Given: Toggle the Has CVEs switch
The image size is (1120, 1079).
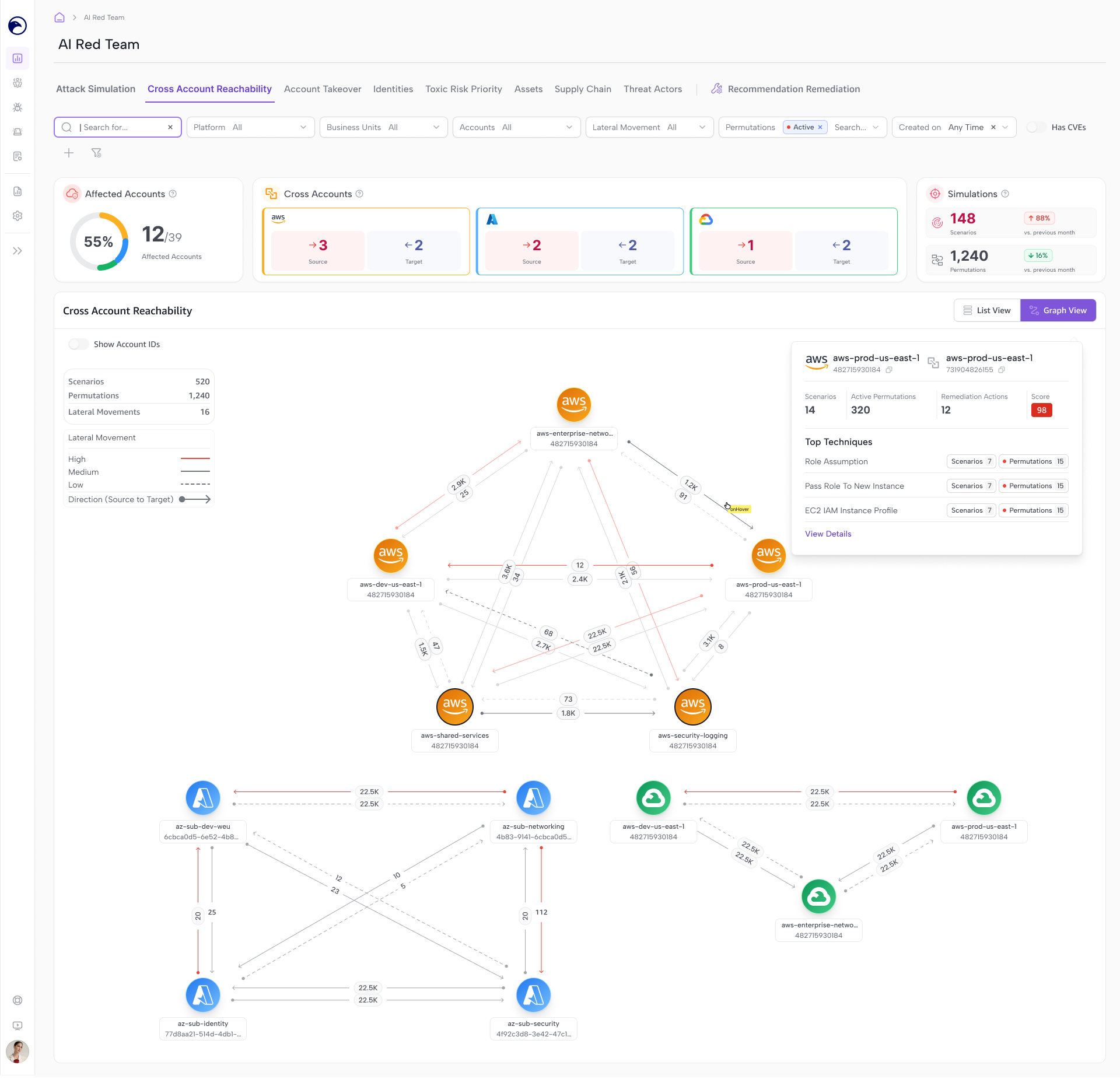Looking at the screenshot, I should [x=1037, y=127].
